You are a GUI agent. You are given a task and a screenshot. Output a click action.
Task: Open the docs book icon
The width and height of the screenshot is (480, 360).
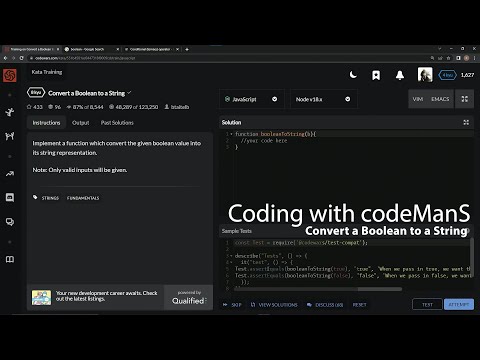[x=10, y=259]
